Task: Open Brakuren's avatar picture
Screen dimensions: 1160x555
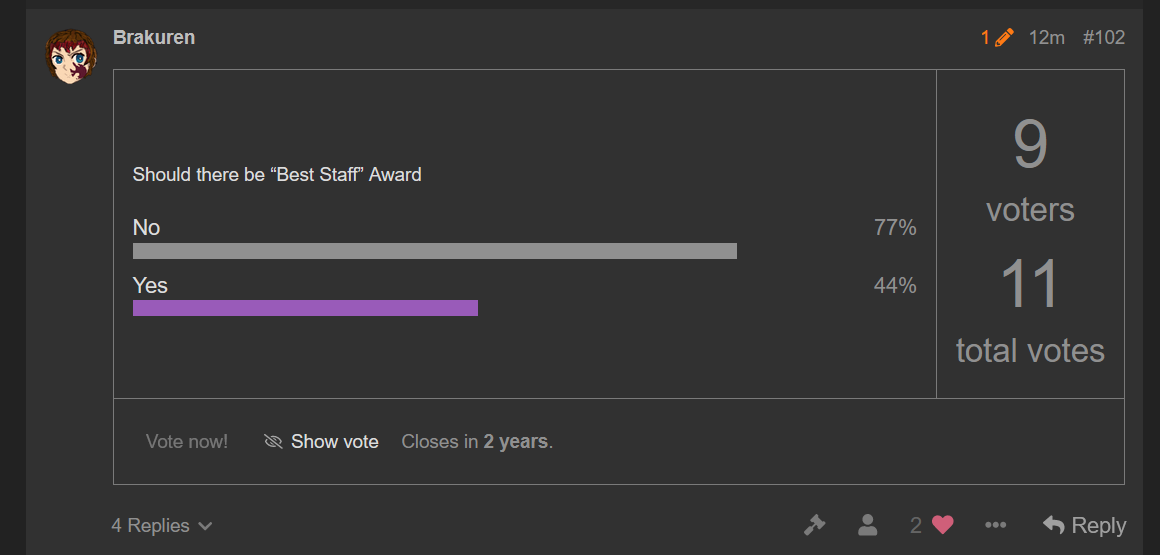Action: (71, 56)
